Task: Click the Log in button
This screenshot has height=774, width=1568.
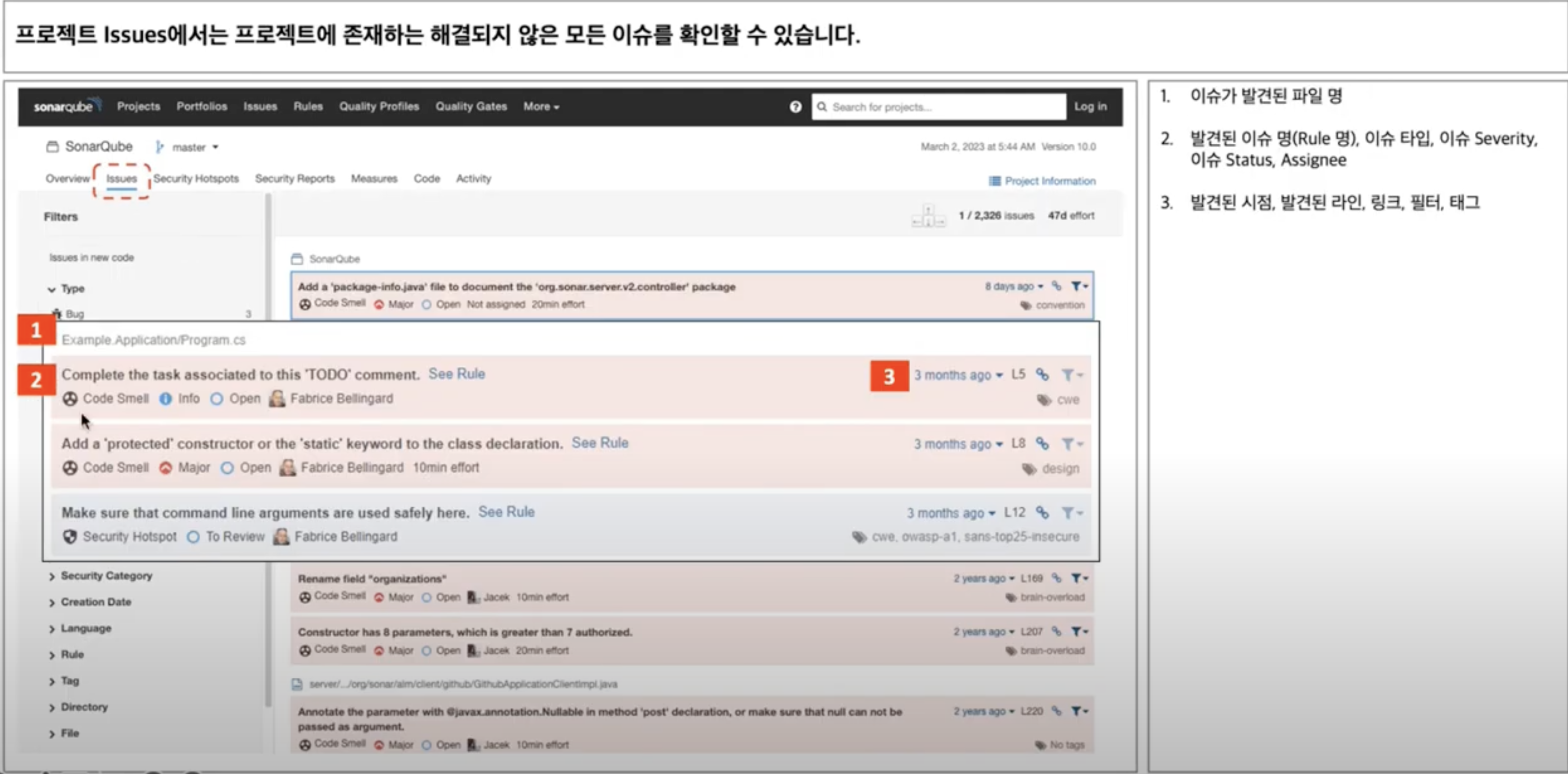Action: pos(1090,107)
